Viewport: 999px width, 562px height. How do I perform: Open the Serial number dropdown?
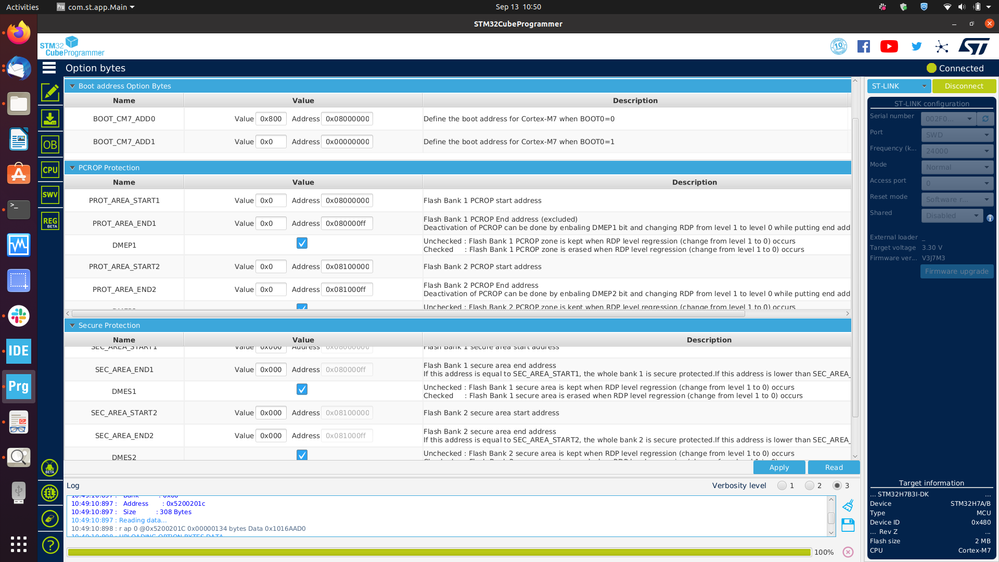click(x=947, y=119)
